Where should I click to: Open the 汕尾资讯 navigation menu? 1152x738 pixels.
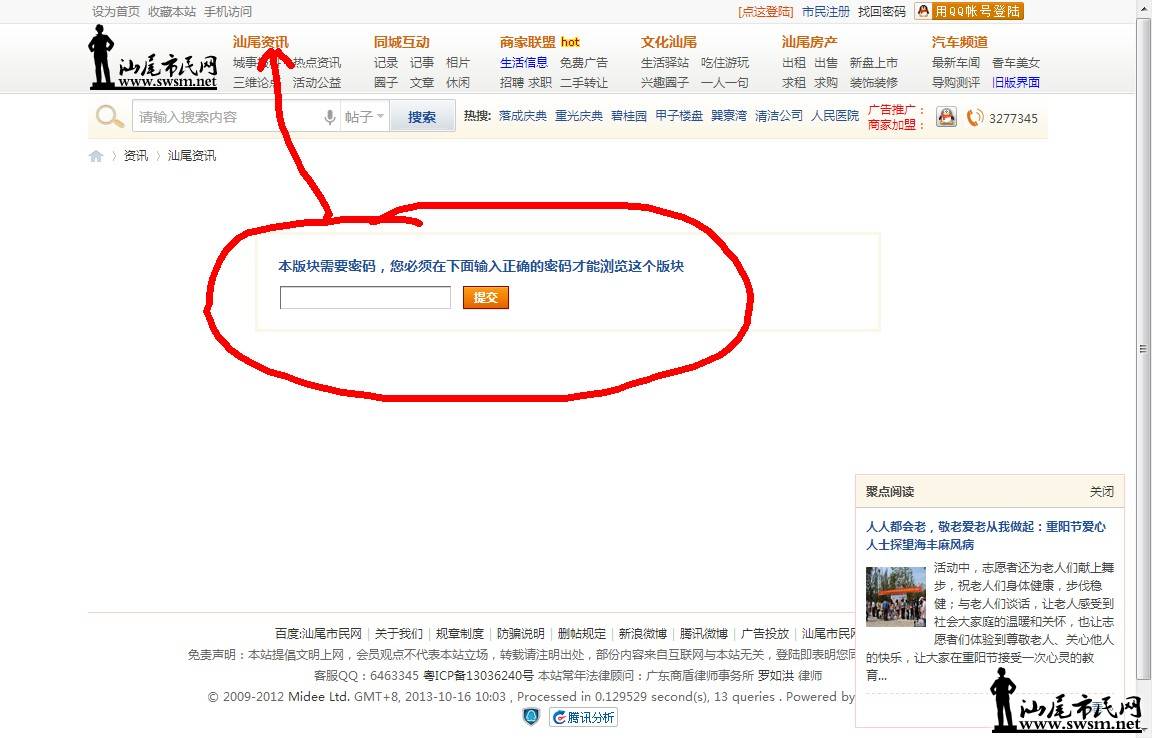(x=260, y=42)
